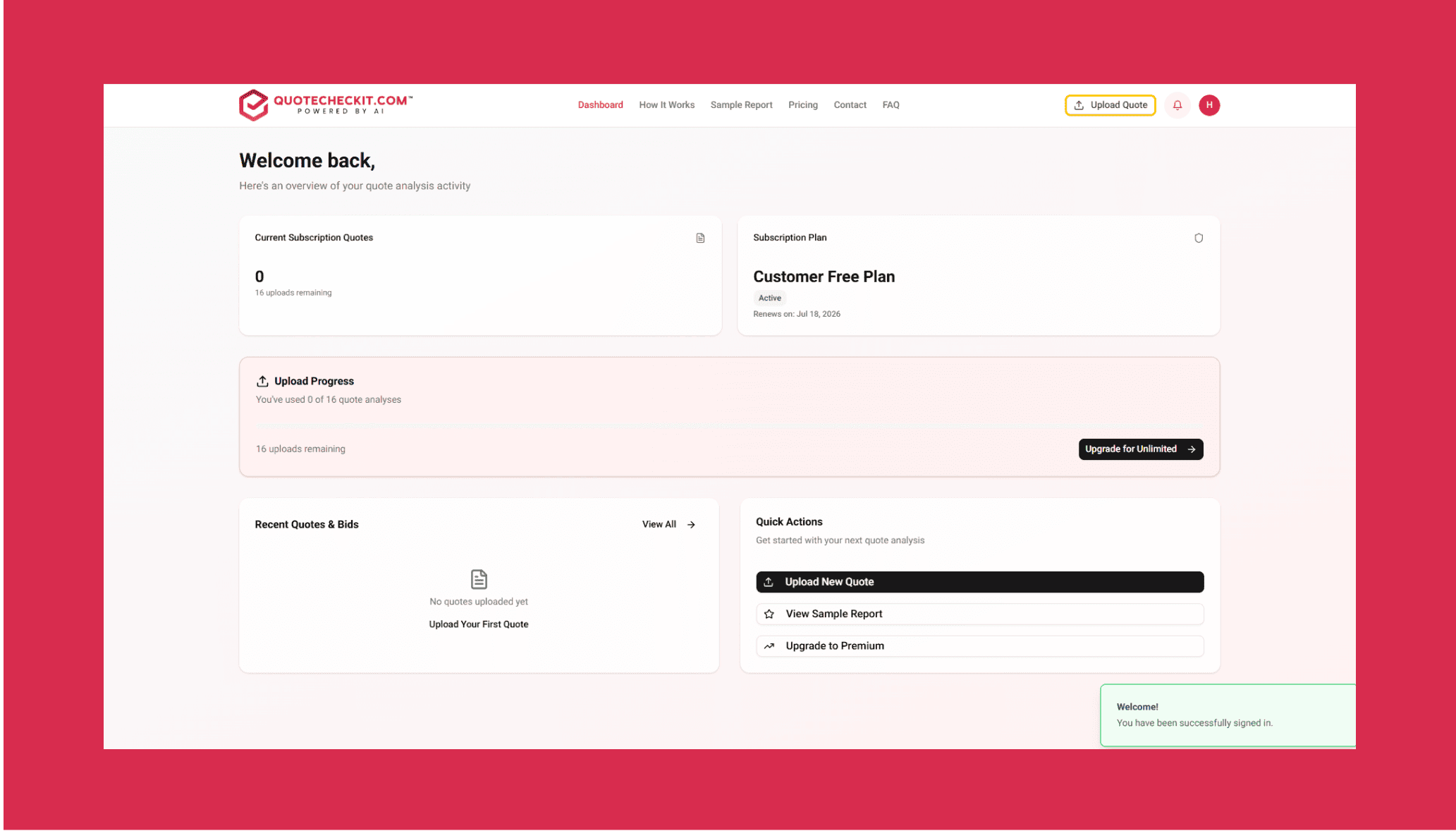Viewport: 1456px width, 831px height.
Task: Click the upload icon beside Upload Progress
Action: pos(262,381)
